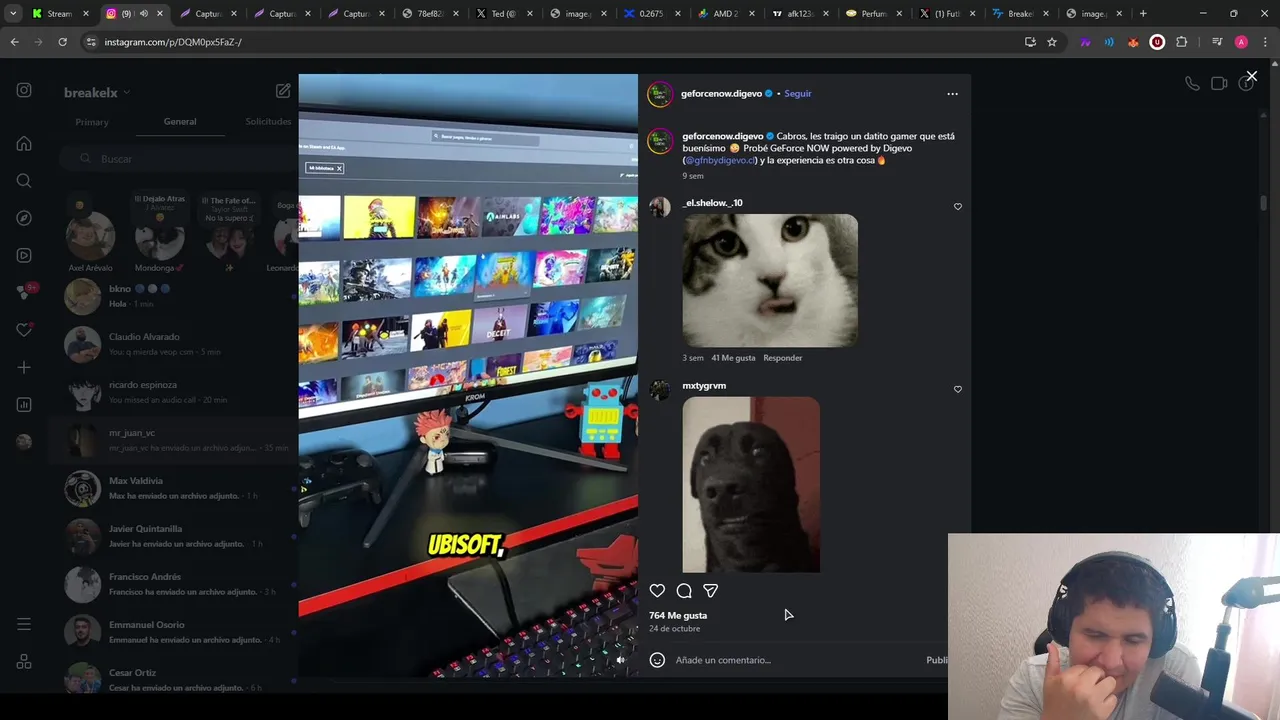
Task: Open the 764 Me gusta likes list
Action: click(x=678, y=616)
